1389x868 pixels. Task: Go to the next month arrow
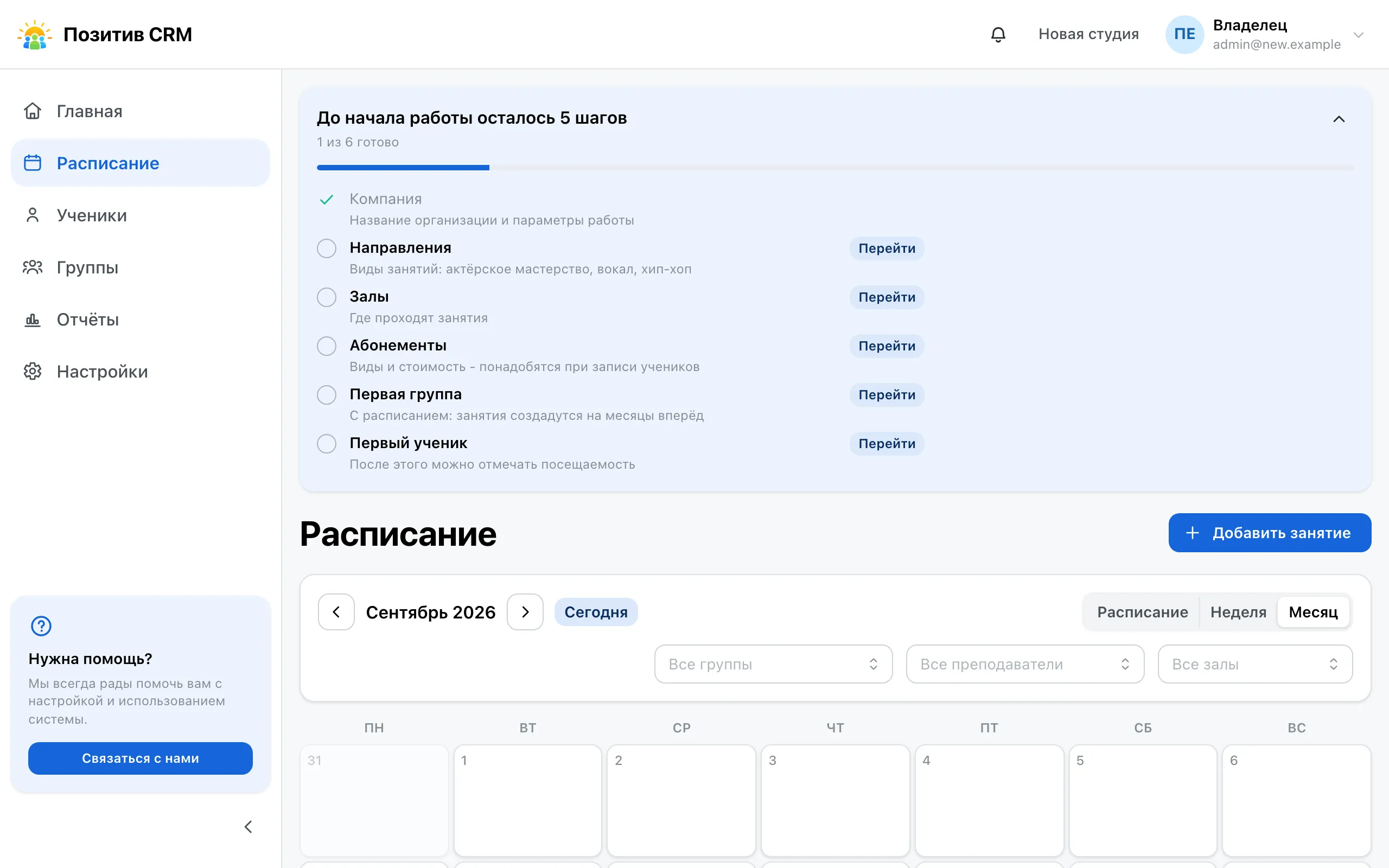525,612
